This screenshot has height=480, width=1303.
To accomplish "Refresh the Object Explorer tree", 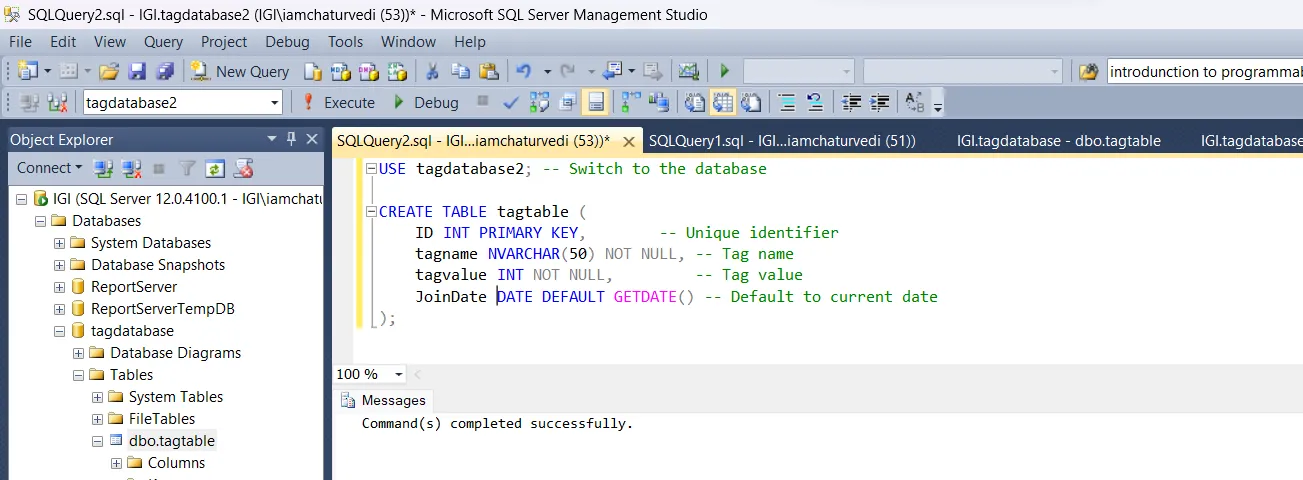I will tap(215, 168).
